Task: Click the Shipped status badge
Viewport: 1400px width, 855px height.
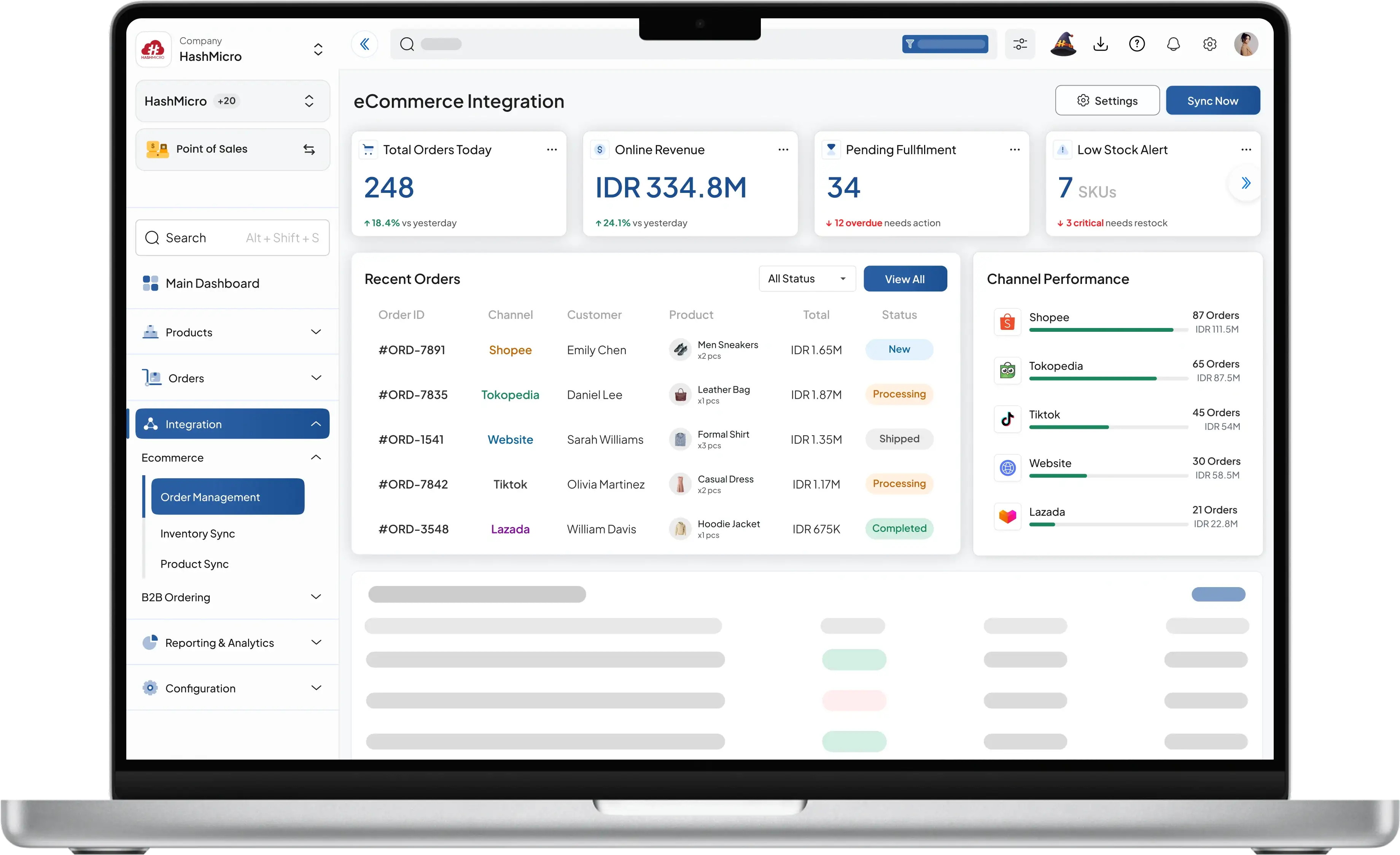Action: tap(899, 439)
